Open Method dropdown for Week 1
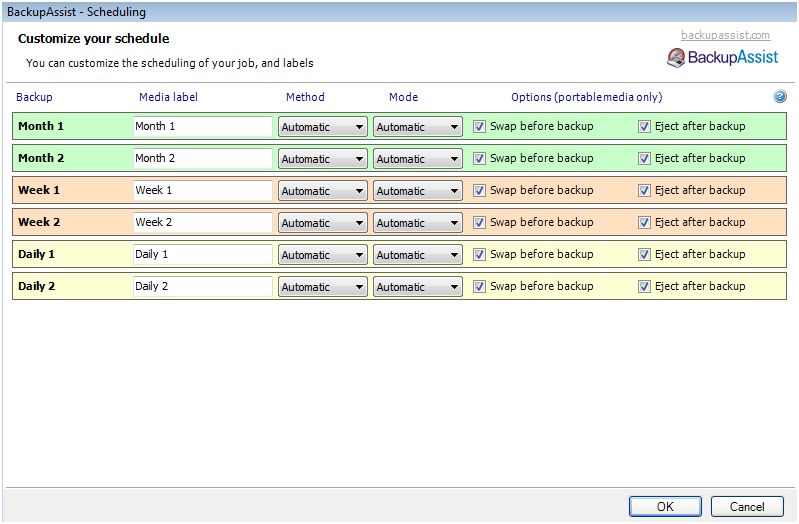Screen dimensions: 799x524 click(x=323, y=191)
